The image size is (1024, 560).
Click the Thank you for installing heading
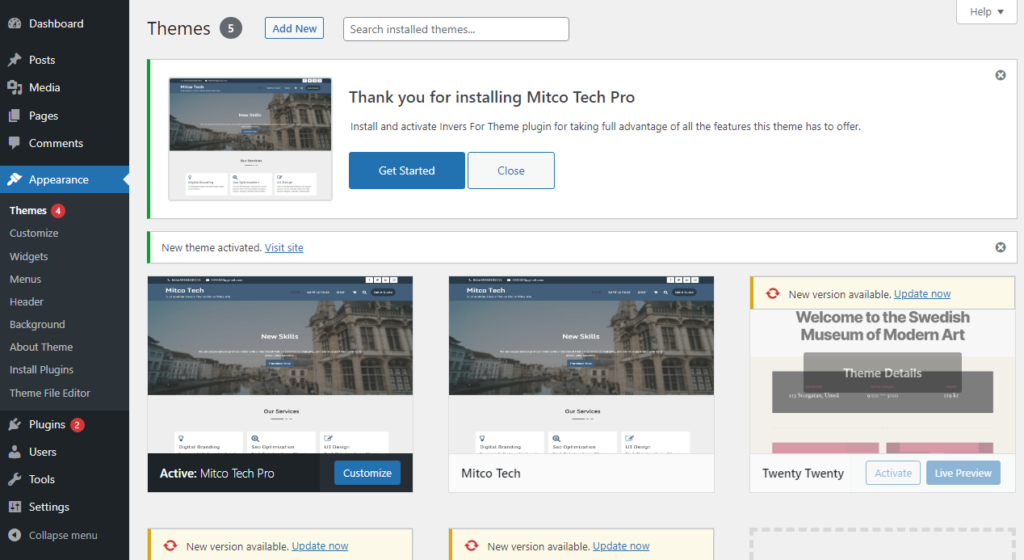(492, 97)
